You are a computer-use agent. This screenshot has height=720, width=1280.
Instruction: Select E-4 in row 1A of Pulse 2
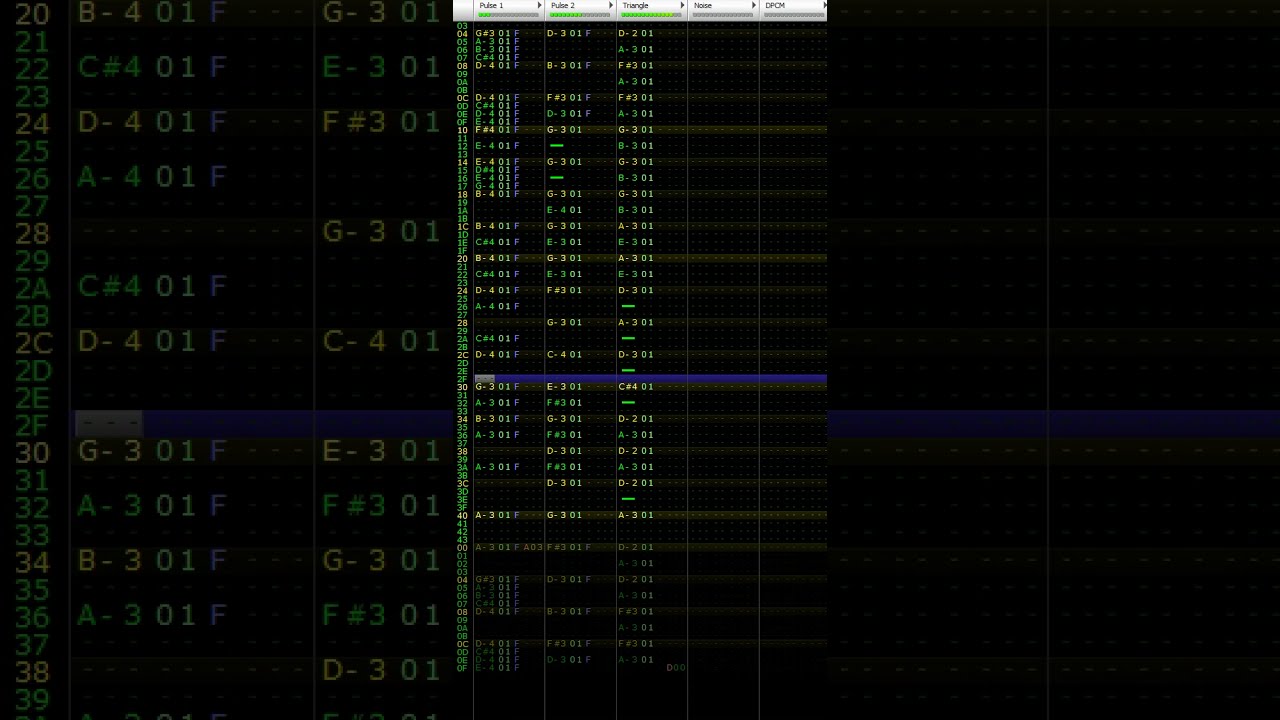[556, 210]
